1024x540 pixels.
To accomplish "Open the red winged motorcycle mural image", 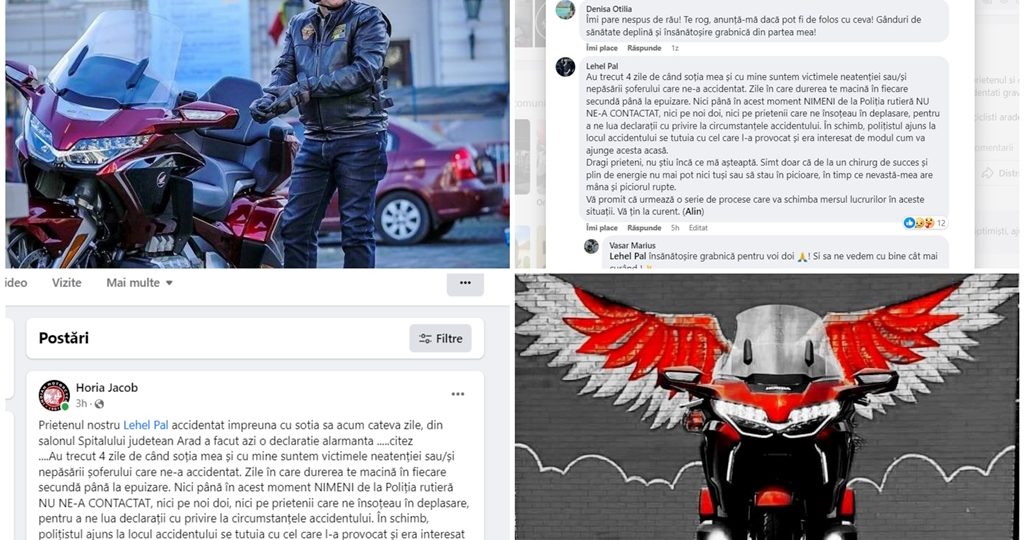I will (x=767, y=407).
